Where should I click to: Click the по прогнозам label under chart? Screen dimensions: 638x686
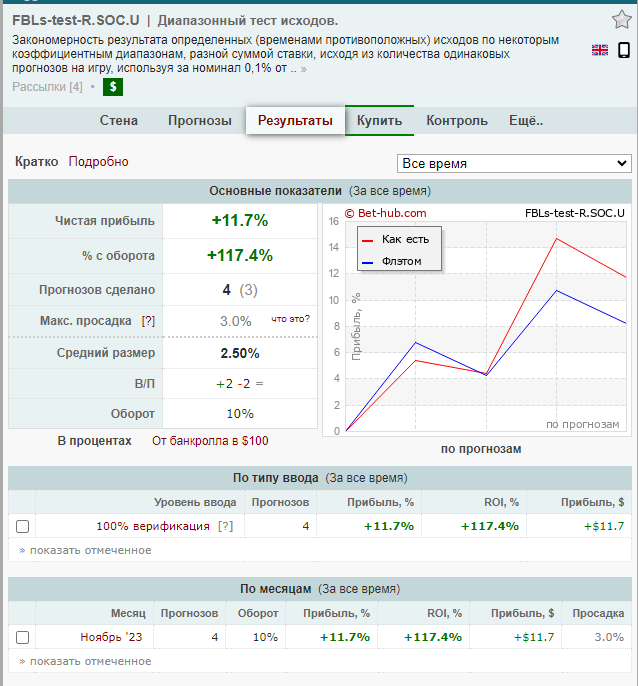pyautogui.click(x=481, y=449)
